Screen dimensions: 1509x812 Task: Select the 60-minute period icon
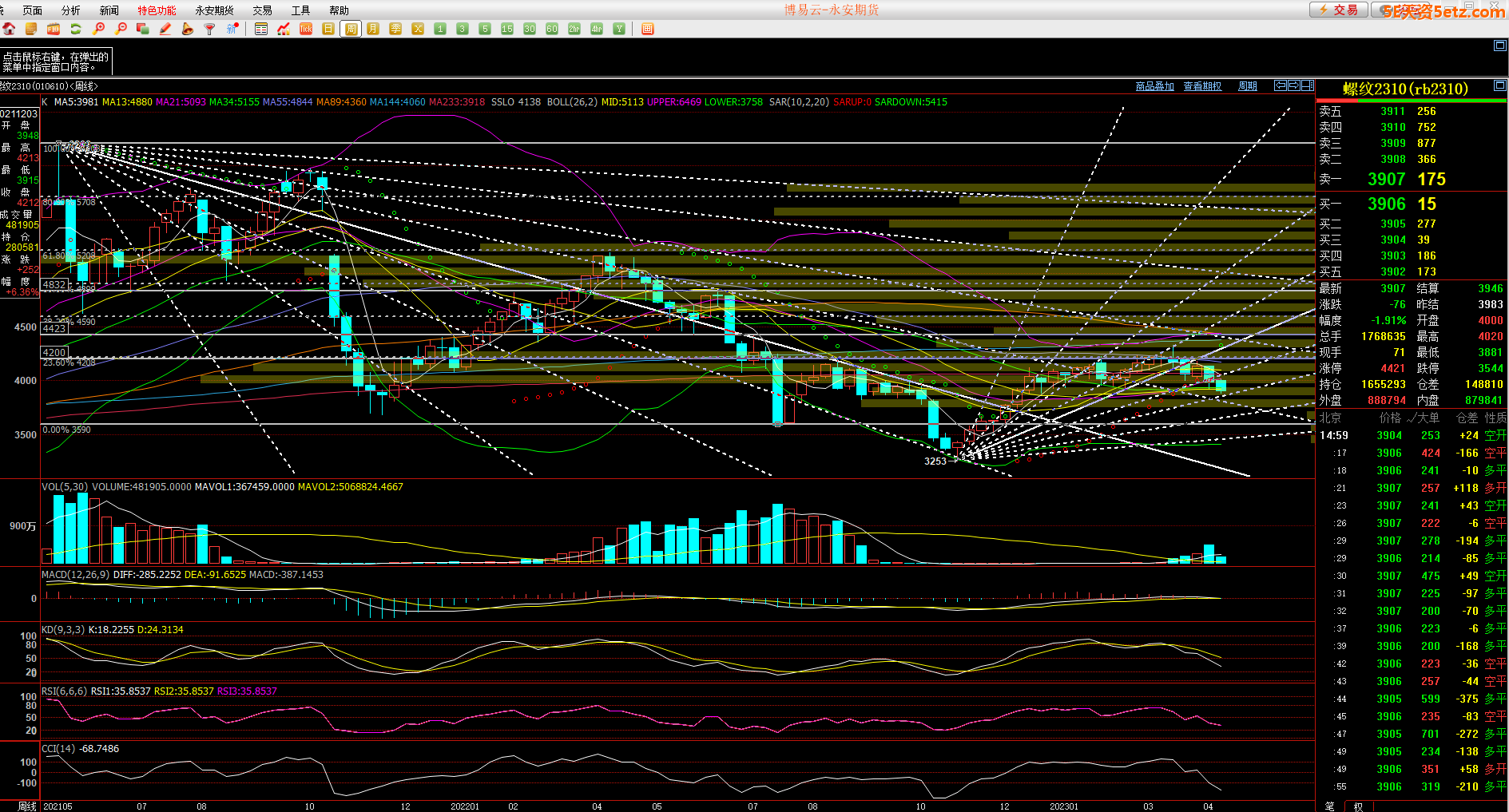coord(552,29)
